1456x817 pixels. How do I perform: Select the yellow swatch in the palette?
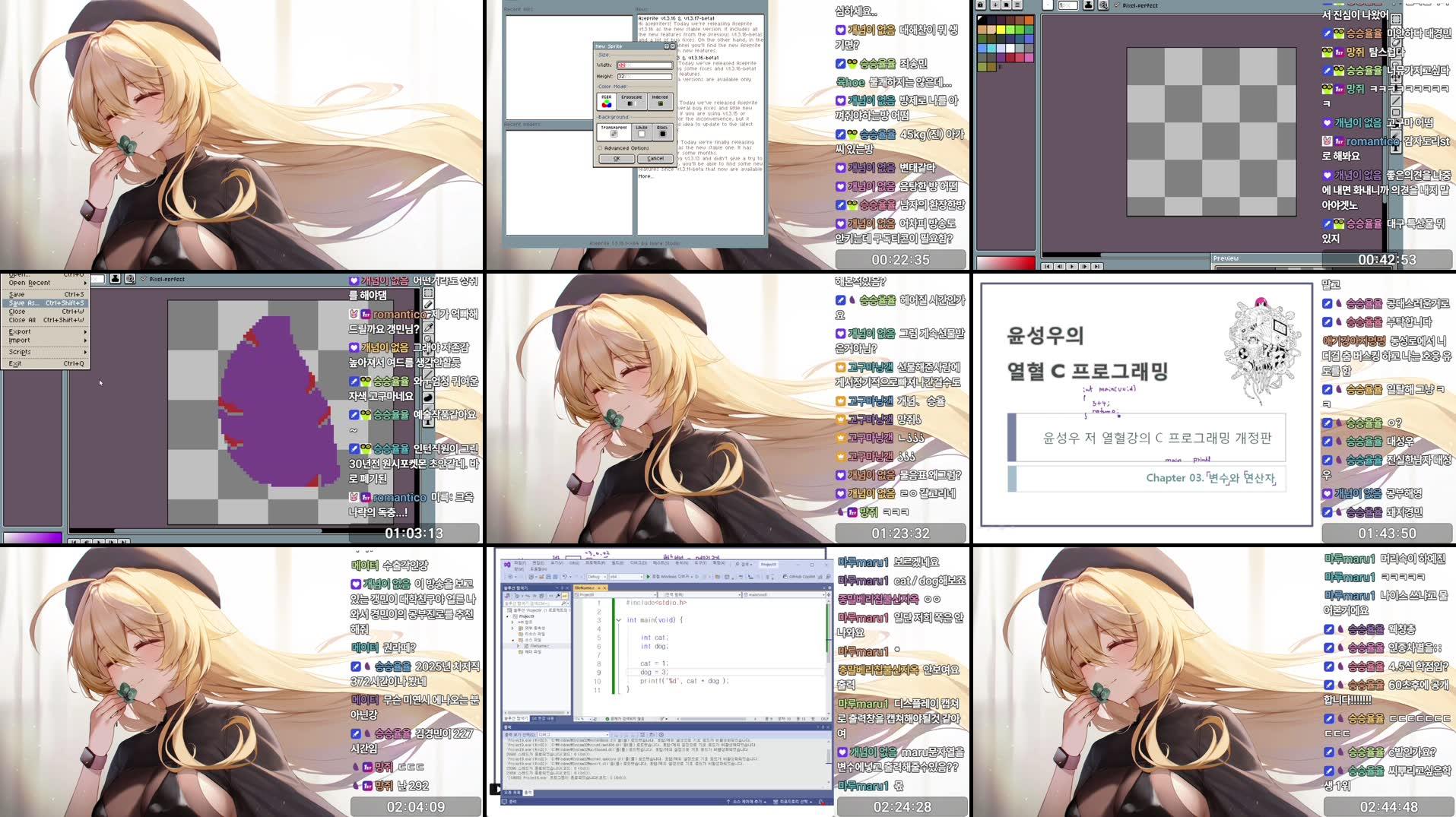click(1000, 29)
